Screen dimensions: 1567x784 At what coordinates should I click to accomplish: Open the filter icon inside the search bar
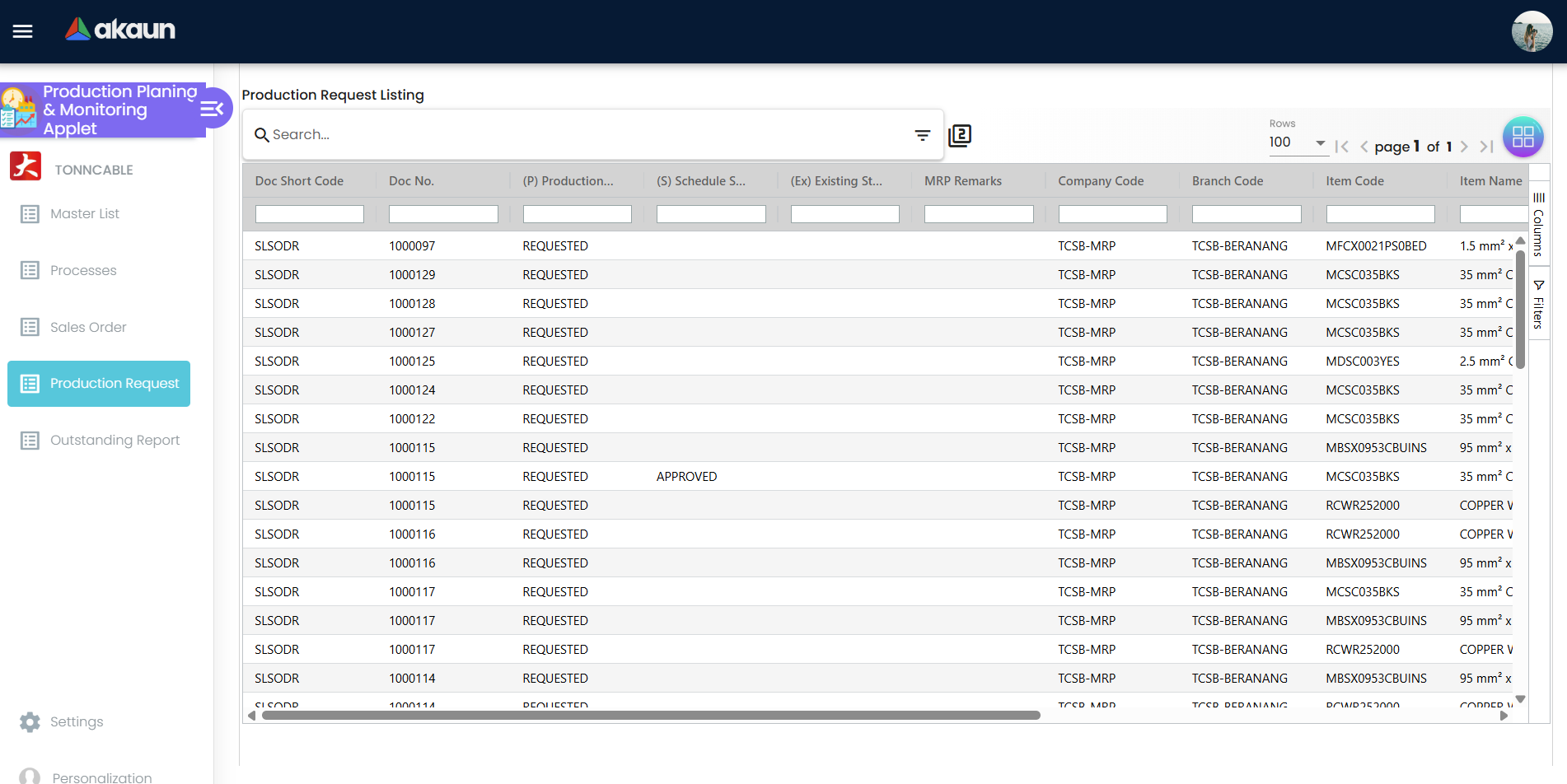point(922,134)
